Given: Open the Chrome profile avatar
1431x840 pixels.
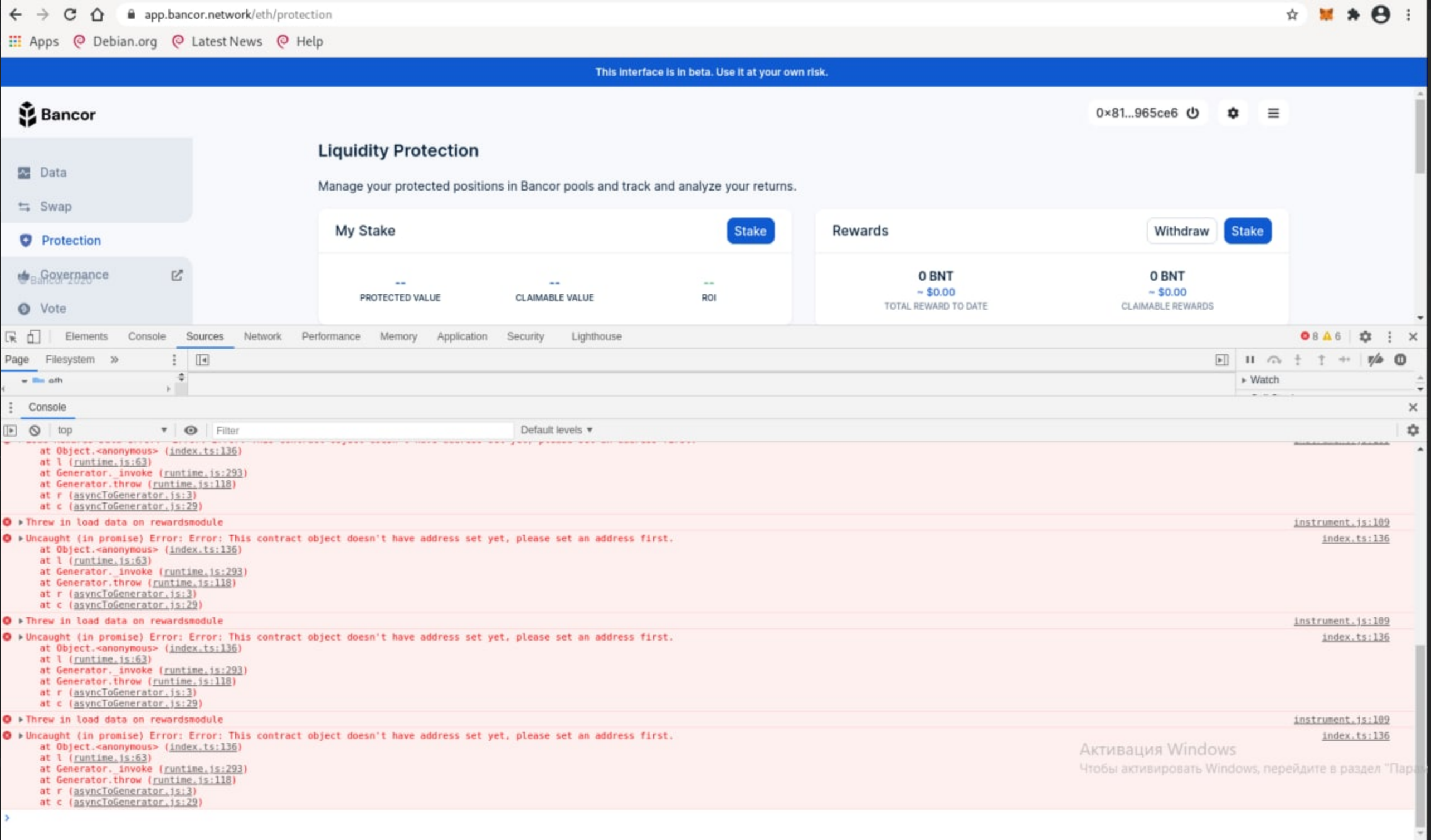Looking at the screenshot, I should (x=1380, y=14).
